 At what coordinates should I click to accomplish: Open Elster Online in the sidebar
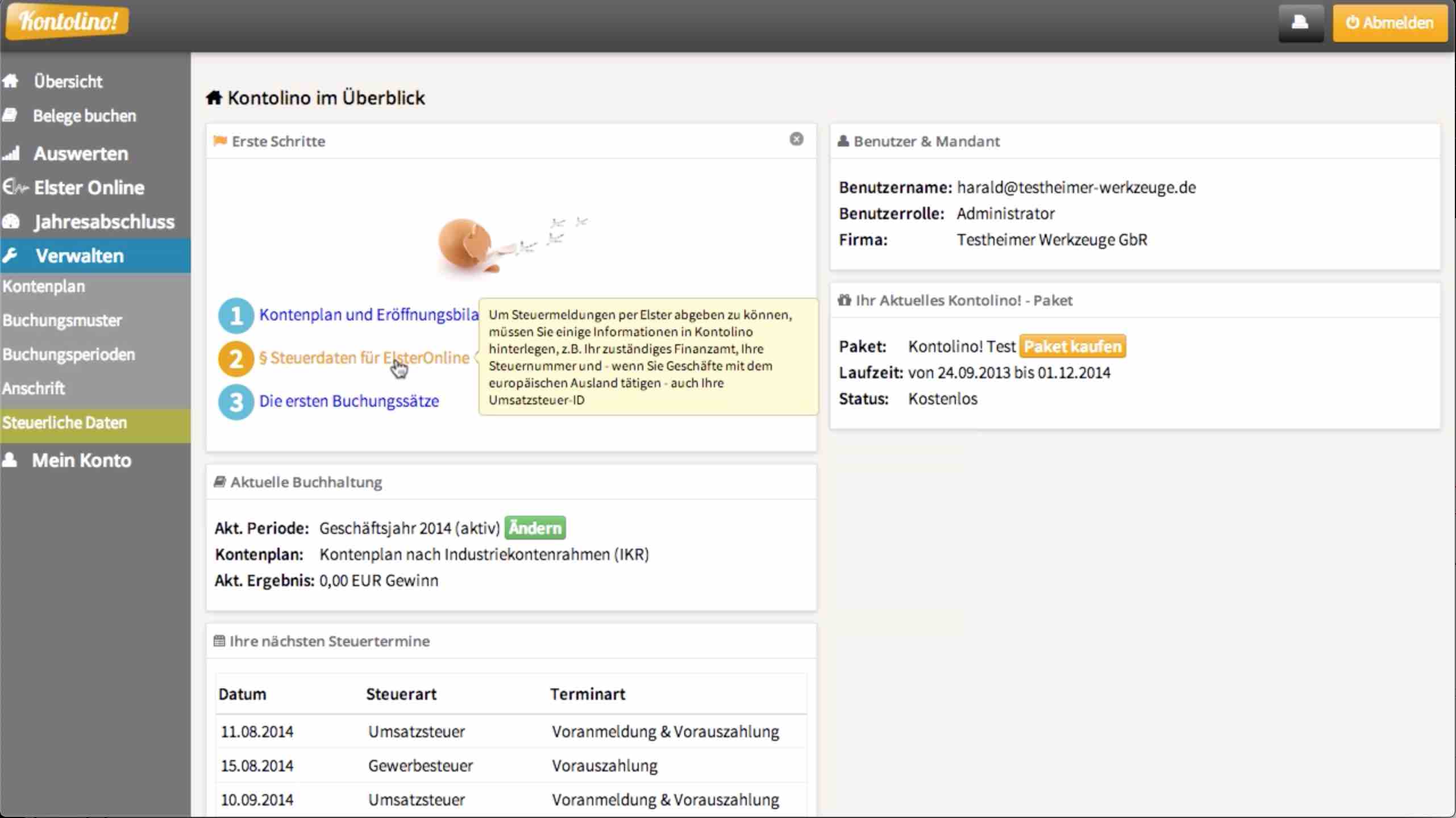(x=89, y=187)
